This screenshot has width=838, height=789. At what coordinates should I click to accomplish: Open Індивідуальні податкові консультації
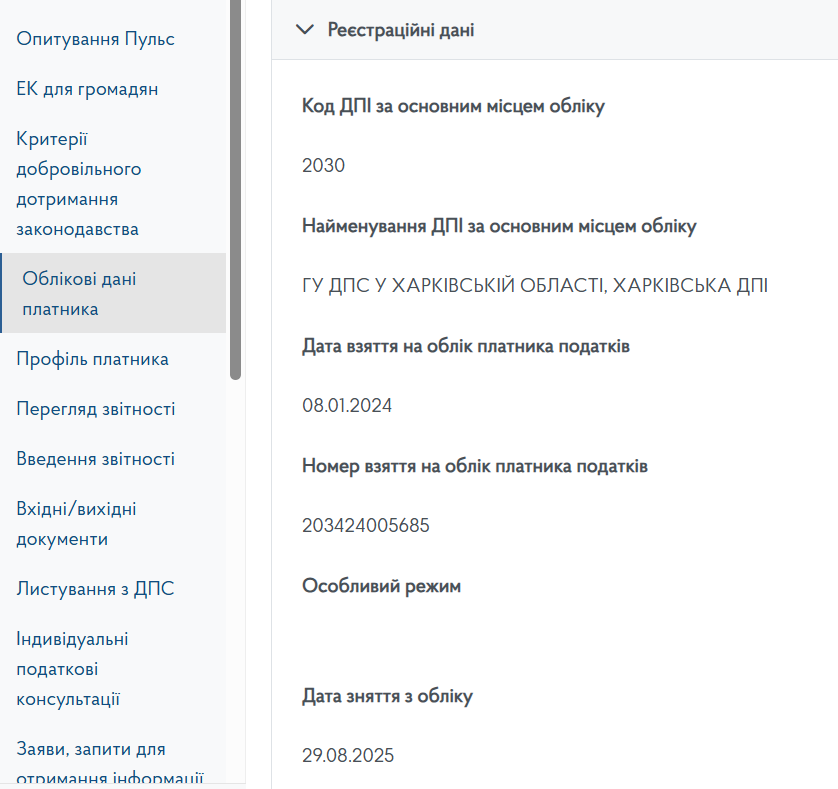pyautogui.click(x=72, y=669)
